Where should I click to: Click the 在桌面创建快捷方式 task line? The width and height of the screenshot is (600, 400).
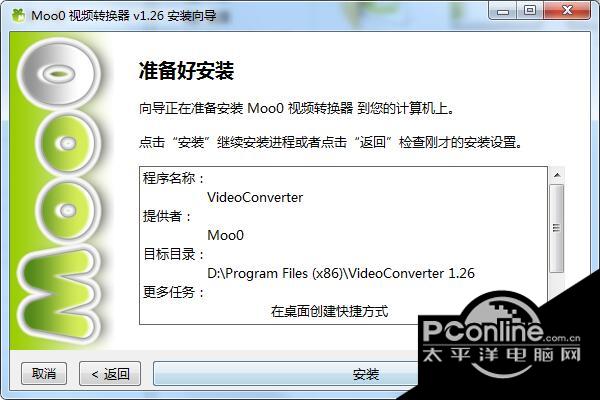(329, 311)
